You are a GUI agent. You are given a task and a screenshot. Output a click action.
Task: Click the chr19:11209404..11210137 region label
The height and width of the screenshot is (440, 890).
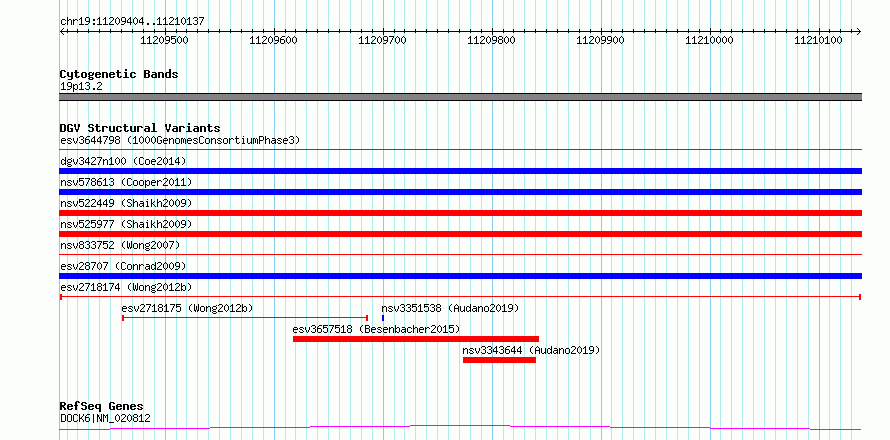[132, 22]
